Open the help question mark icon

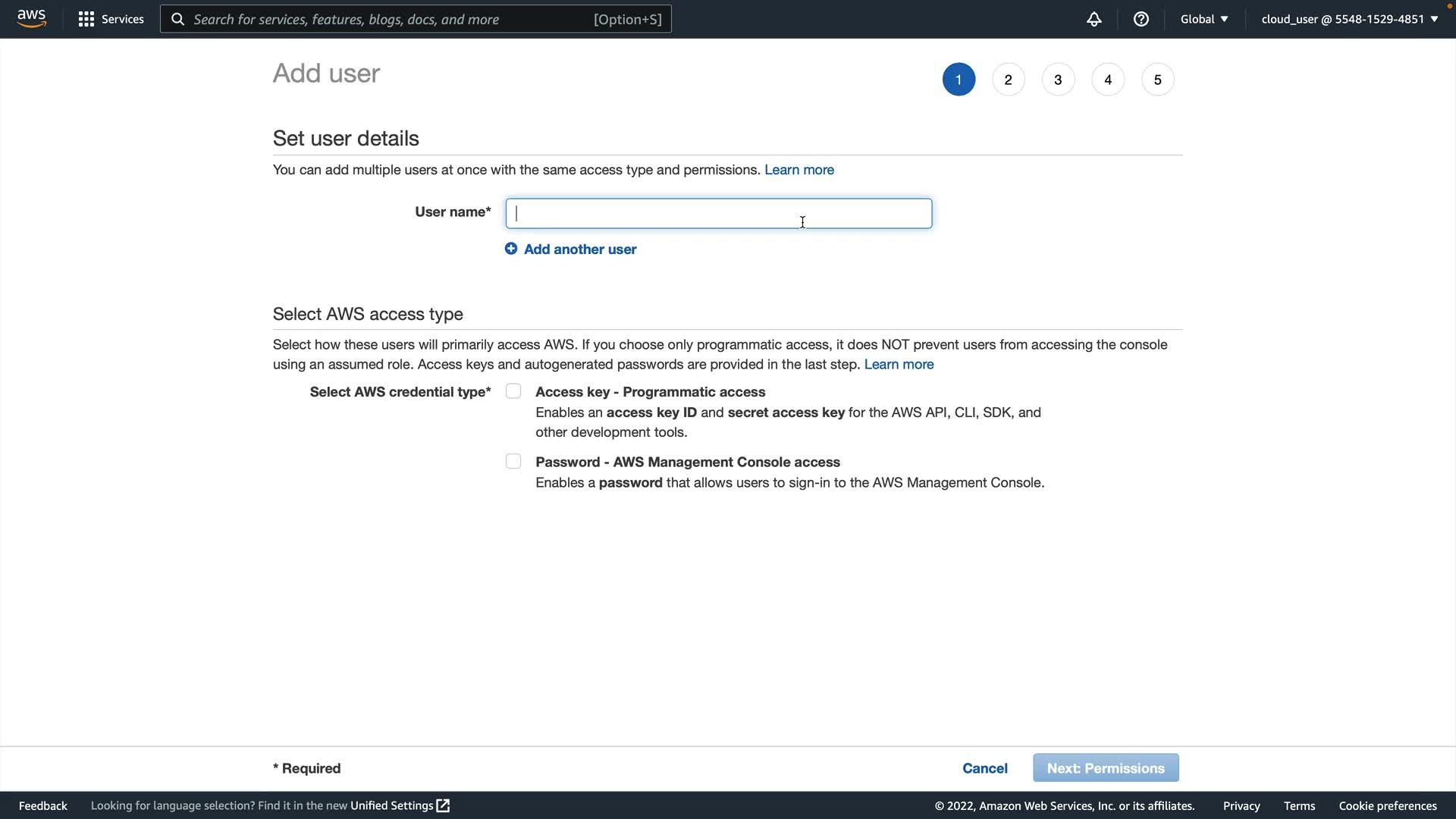(x=1141, y=19)
